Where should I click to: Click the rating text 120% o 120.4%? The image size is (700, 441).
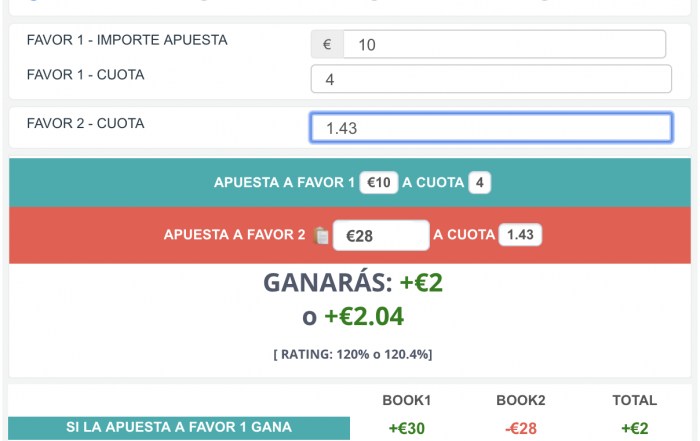tap(352, 354)
